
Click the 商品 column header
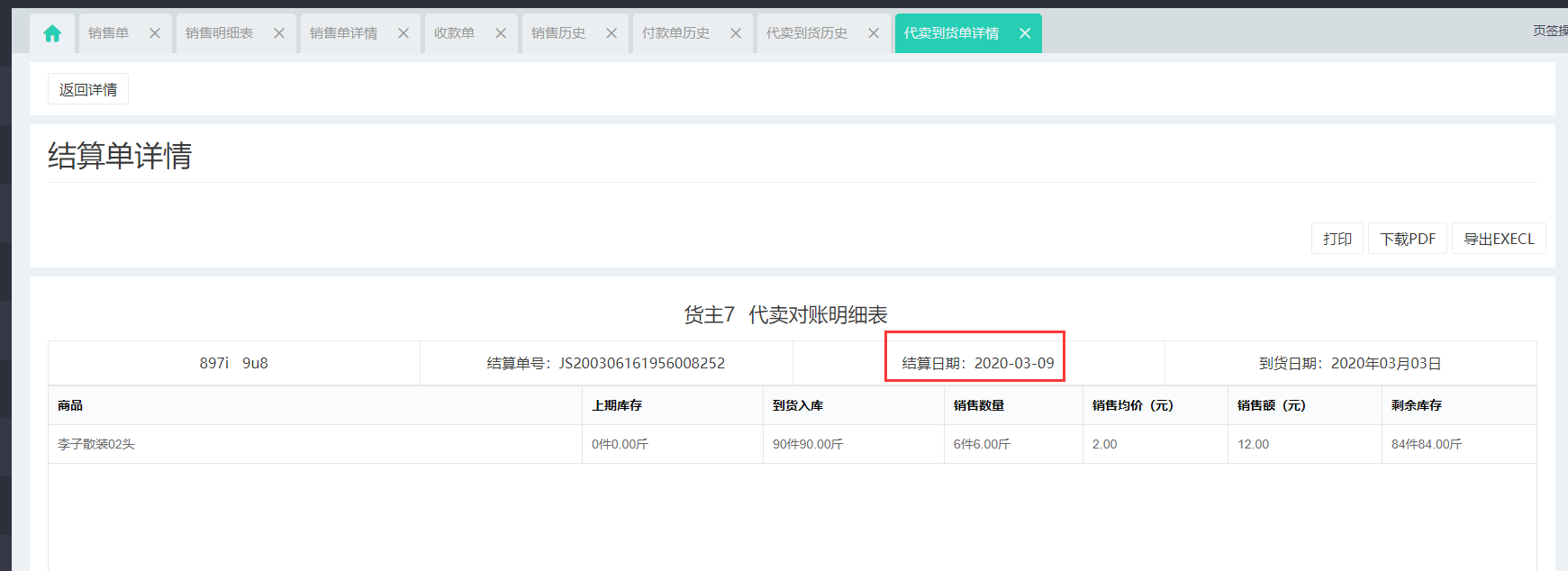point(315,405)
